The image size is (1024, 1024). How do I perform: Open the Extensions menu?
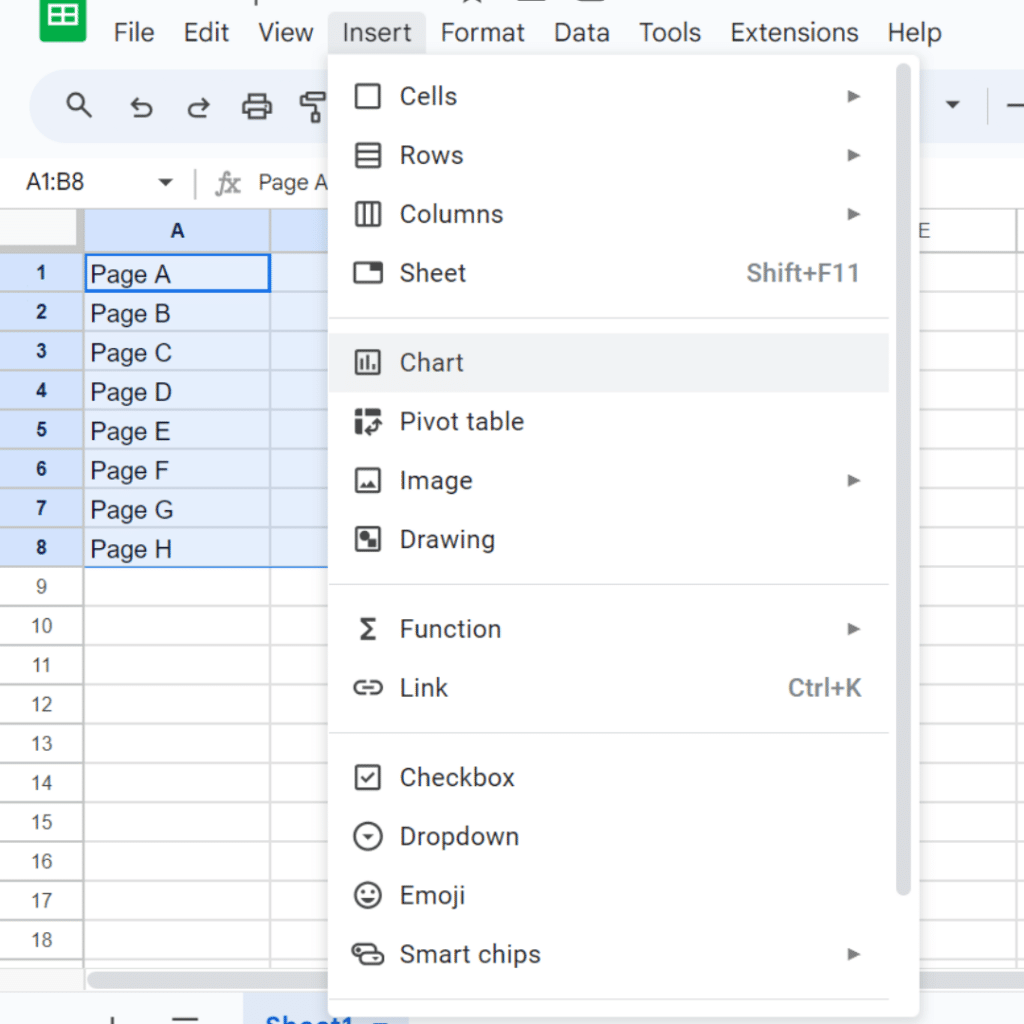794,33
